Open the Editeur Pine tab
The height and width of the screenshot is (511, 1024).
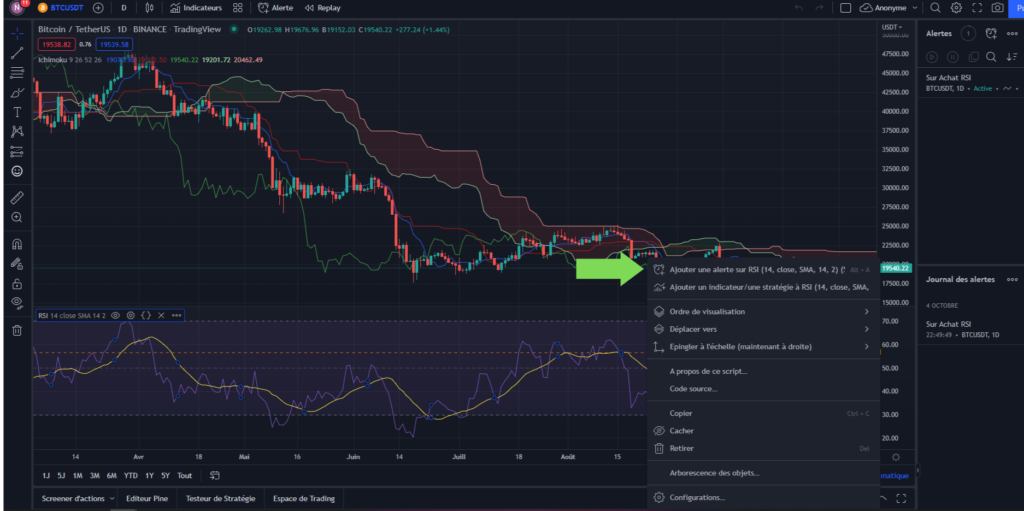click(147, 499)
